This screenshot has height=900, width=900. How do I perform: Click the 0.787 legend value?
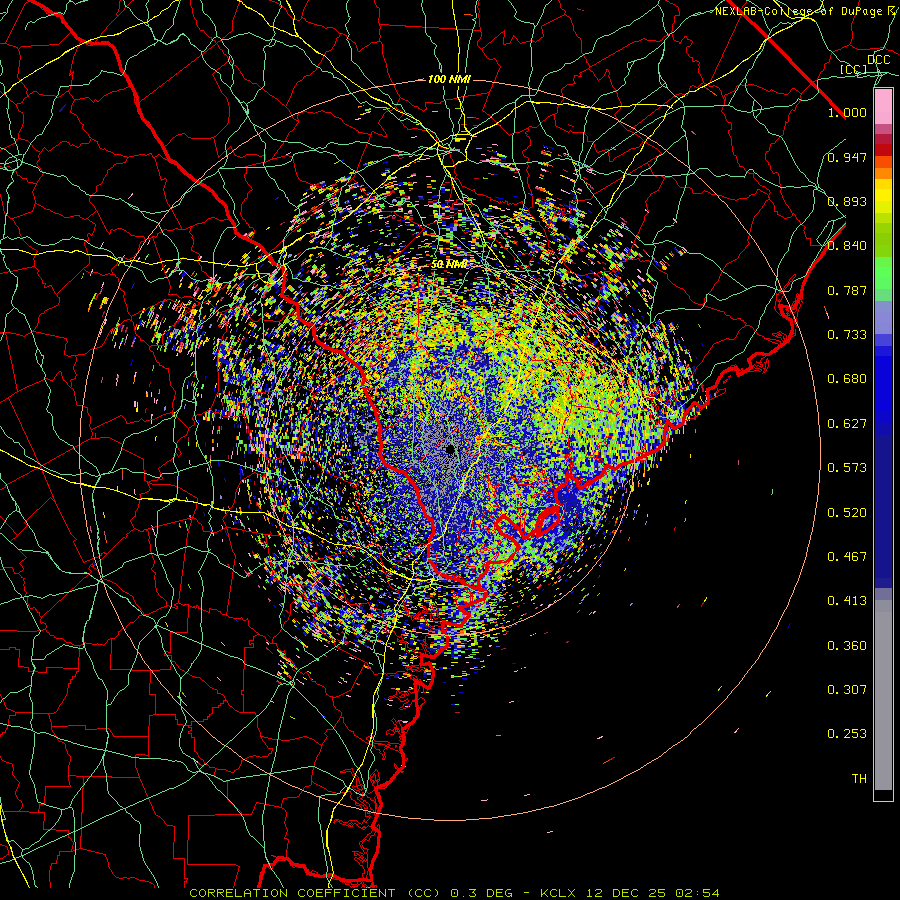pos(847,290)
